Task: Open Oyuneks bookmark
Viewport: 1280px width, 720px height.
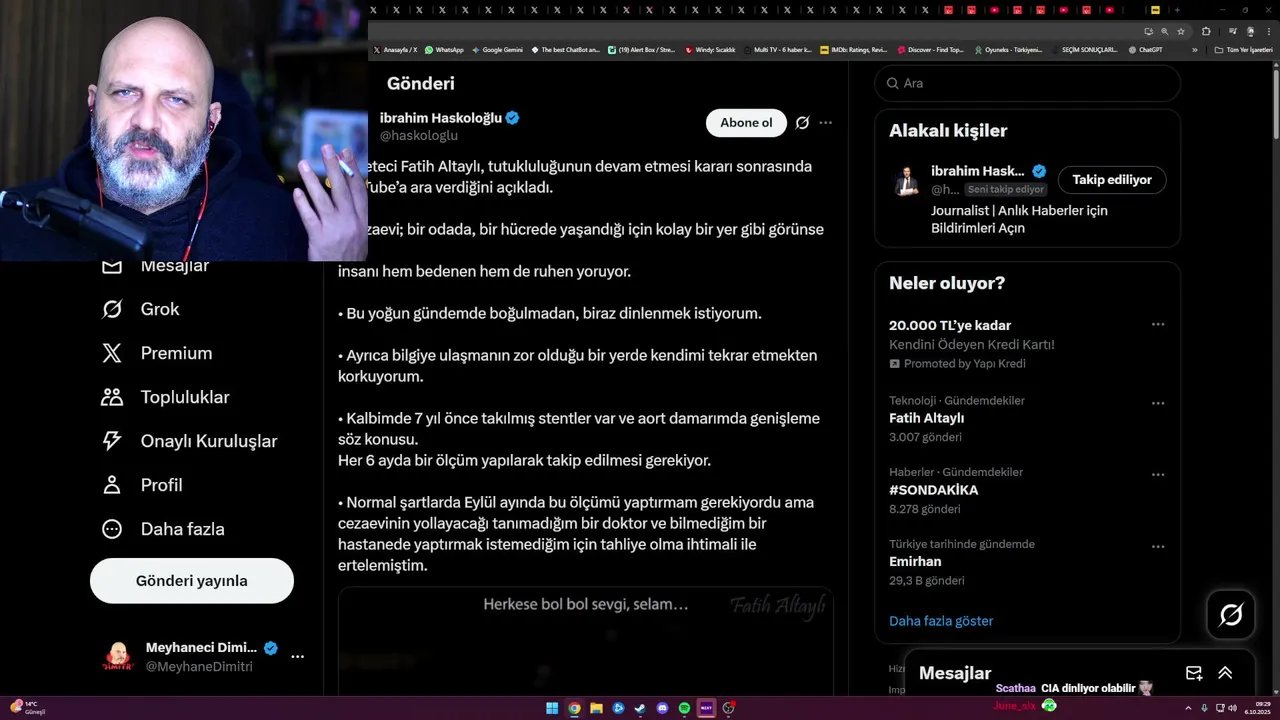Action: pos(1008,49)
